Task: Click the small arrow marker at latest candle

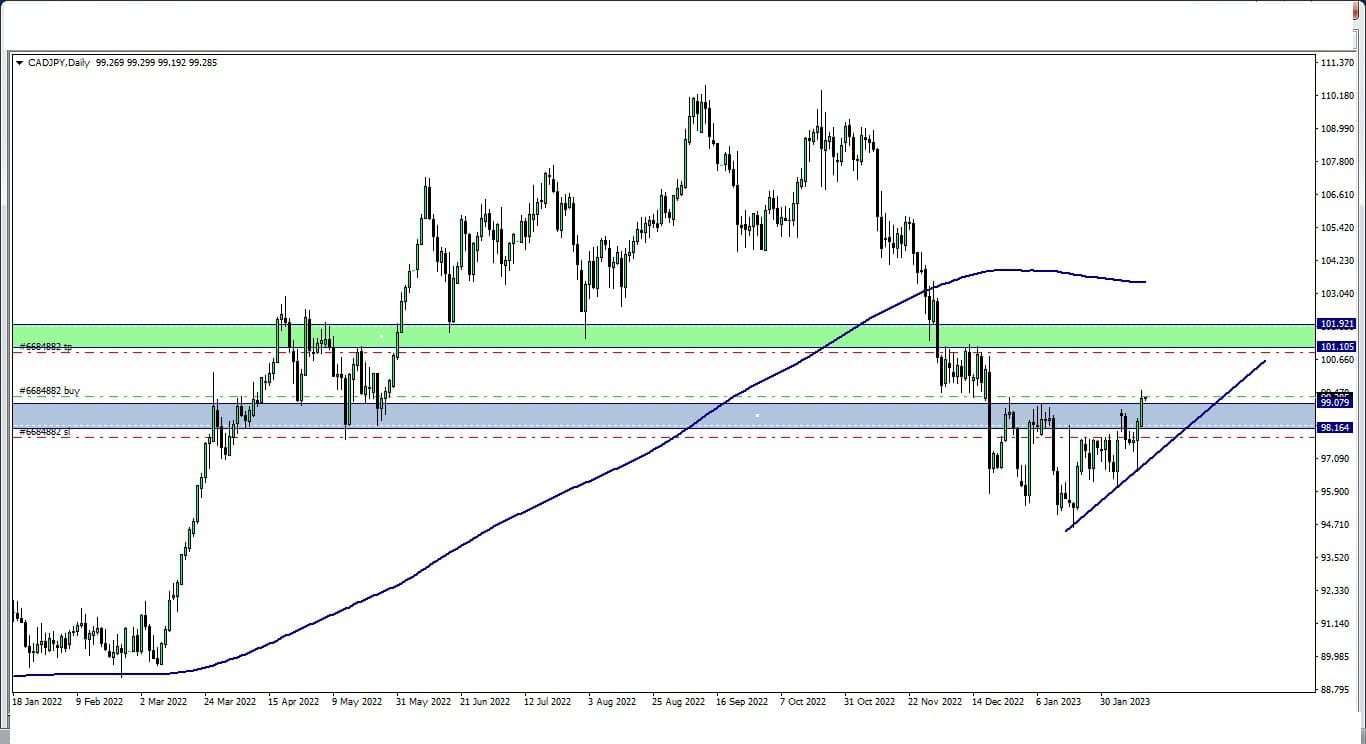Action: pos(1147,398)
